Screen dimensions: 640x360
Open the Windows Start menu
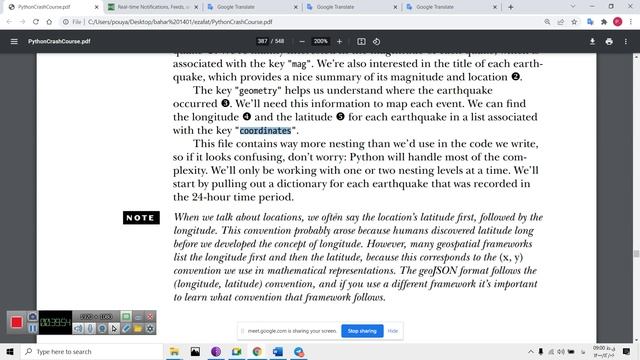[10, 351]
